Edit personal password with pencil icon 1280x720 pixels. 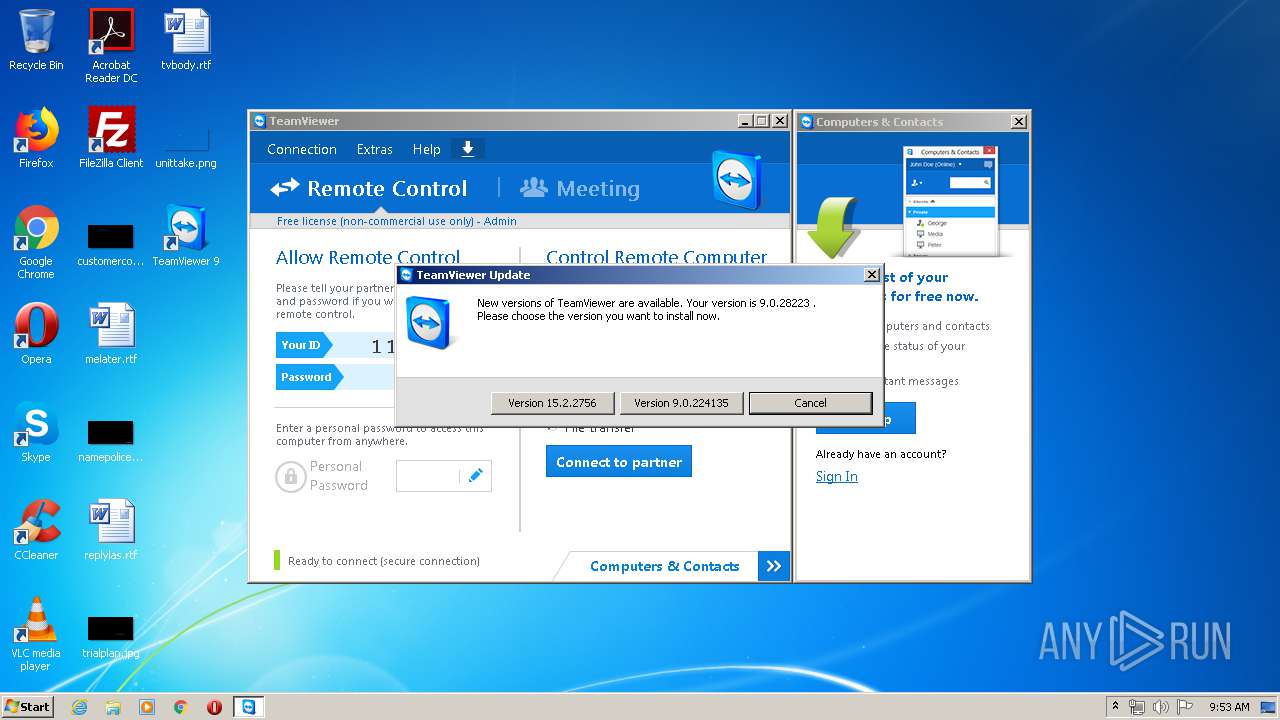click(475, 476)
